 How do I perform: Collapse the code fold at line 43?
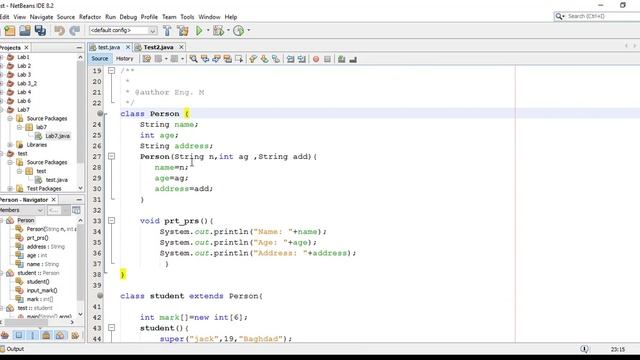click(x=111, y=328)
